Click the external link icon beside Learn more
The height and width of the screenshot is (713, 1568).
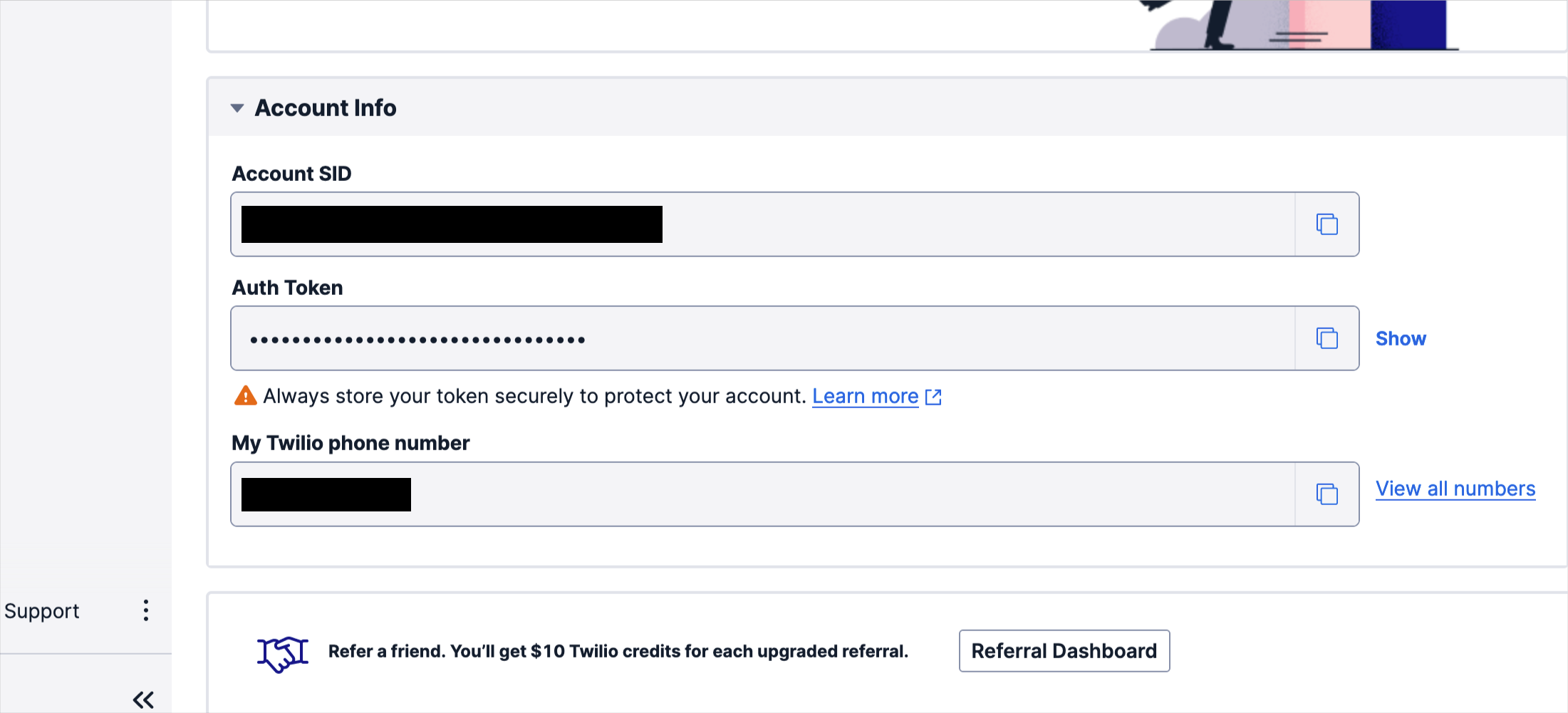[933, 397]
